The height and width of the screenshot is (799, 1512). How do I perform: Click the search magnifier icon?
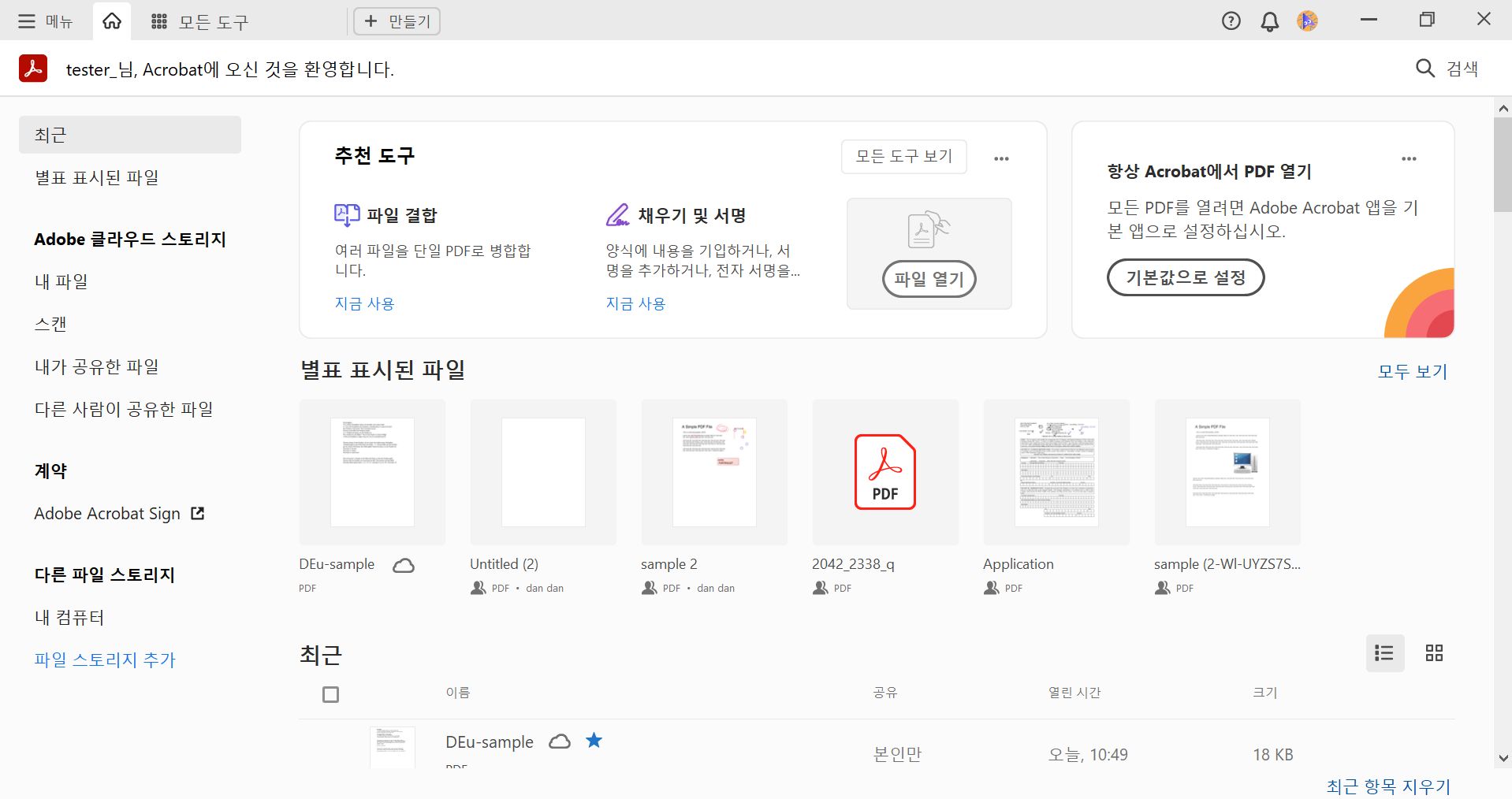1424,68
